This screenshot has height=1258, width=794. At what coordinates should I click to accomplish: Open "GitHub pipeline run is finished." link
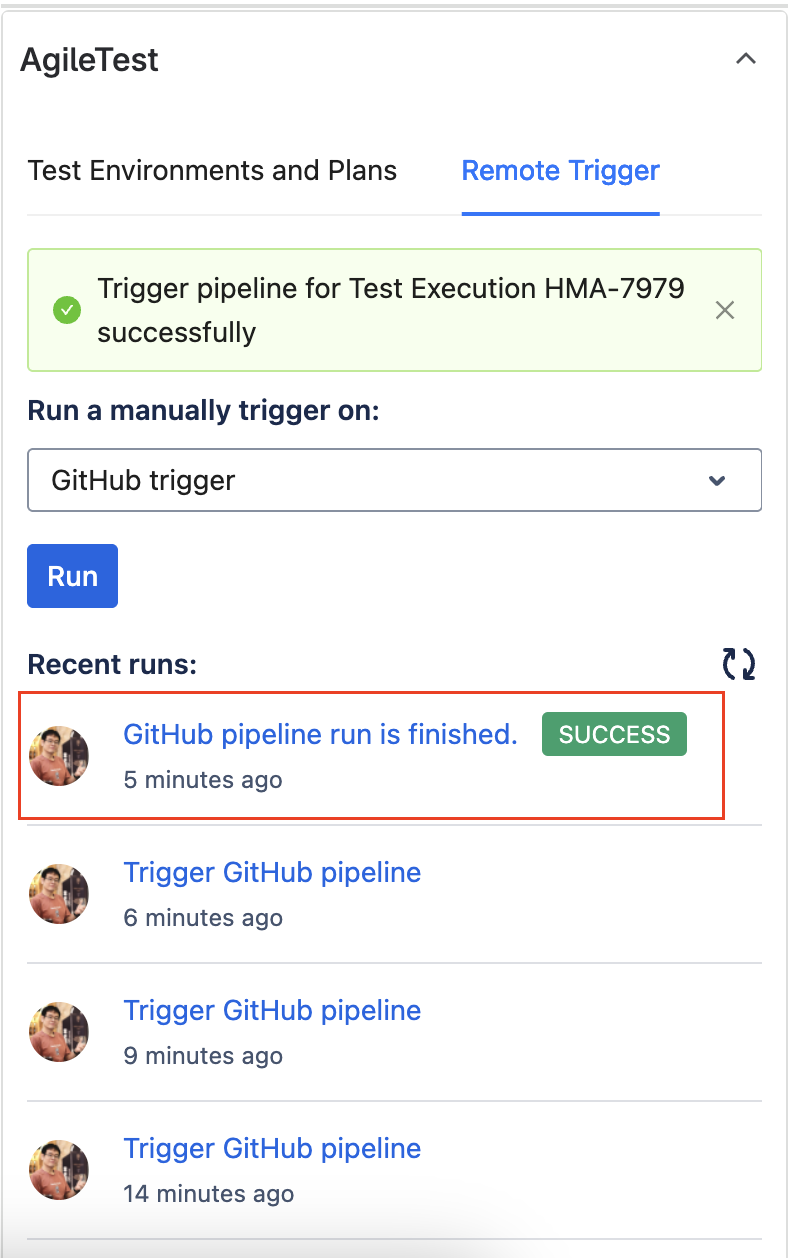pyautogui.click(x=320, y=735)
